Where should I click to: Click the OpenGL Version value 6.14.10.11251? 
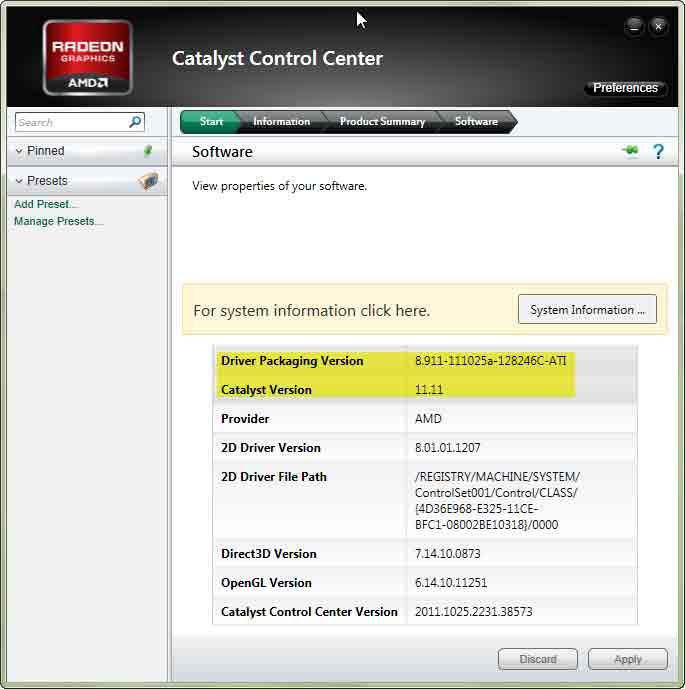point(451,583)
